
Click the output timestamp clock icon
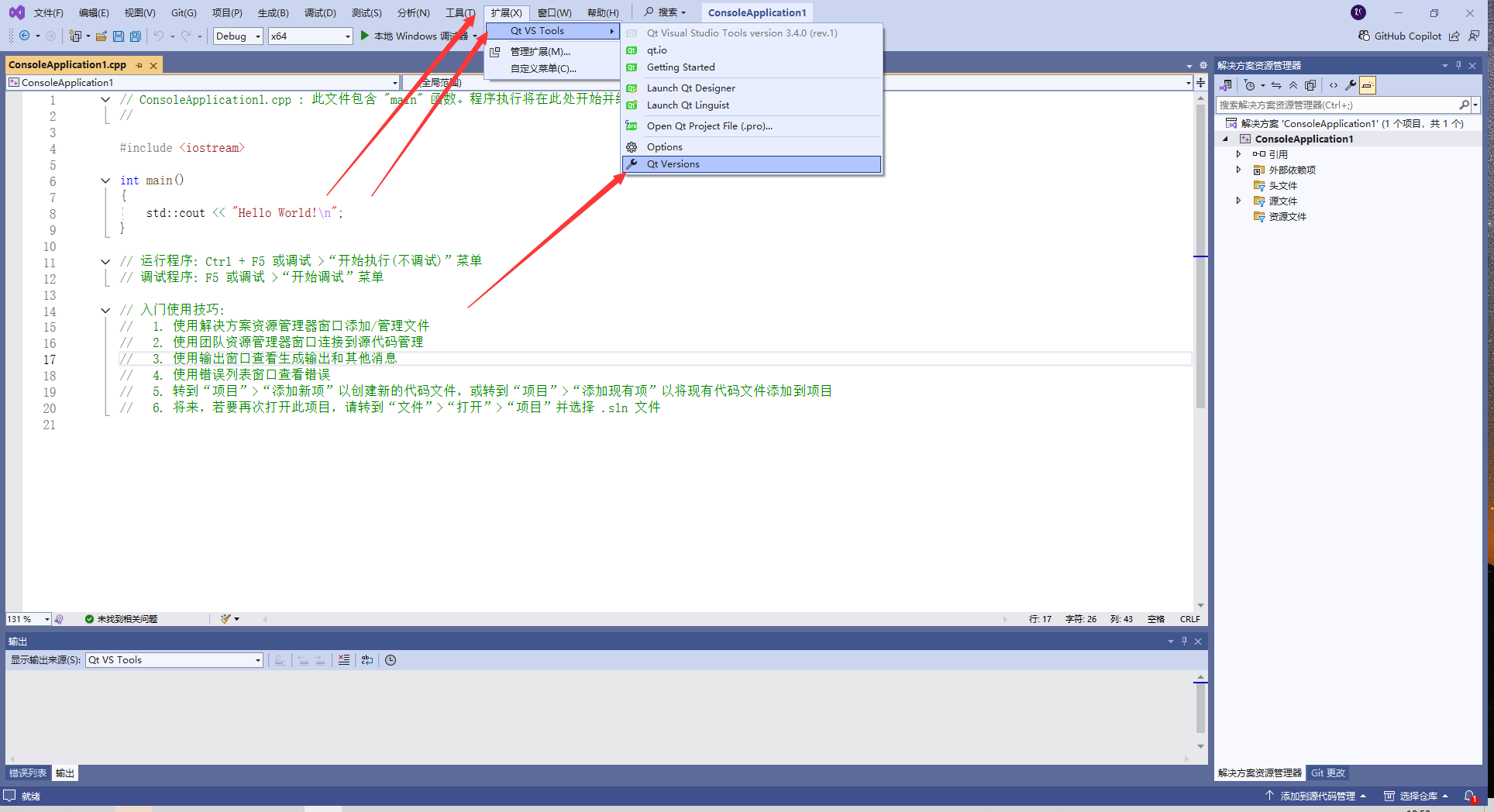(x=391, y=660)
